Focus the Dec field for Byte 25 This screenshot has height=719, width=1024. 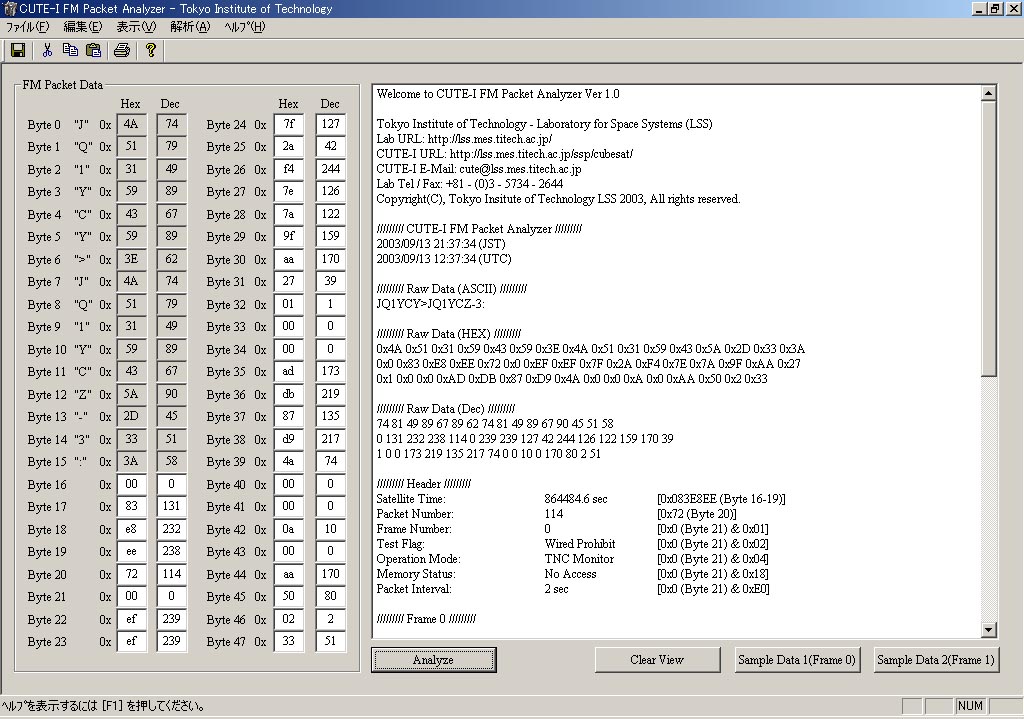coord(330,147)
